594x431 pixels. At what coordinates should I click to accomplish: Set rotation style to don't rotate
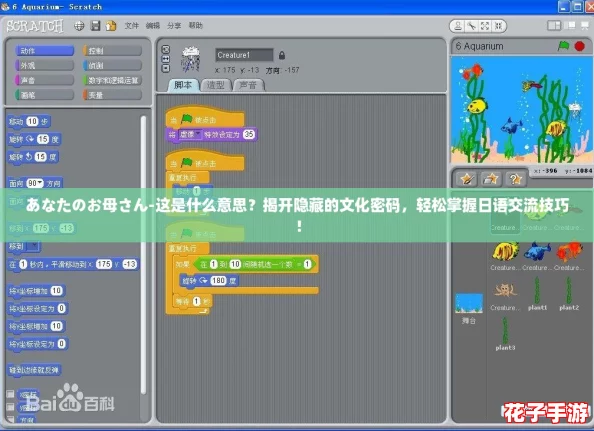166,69
